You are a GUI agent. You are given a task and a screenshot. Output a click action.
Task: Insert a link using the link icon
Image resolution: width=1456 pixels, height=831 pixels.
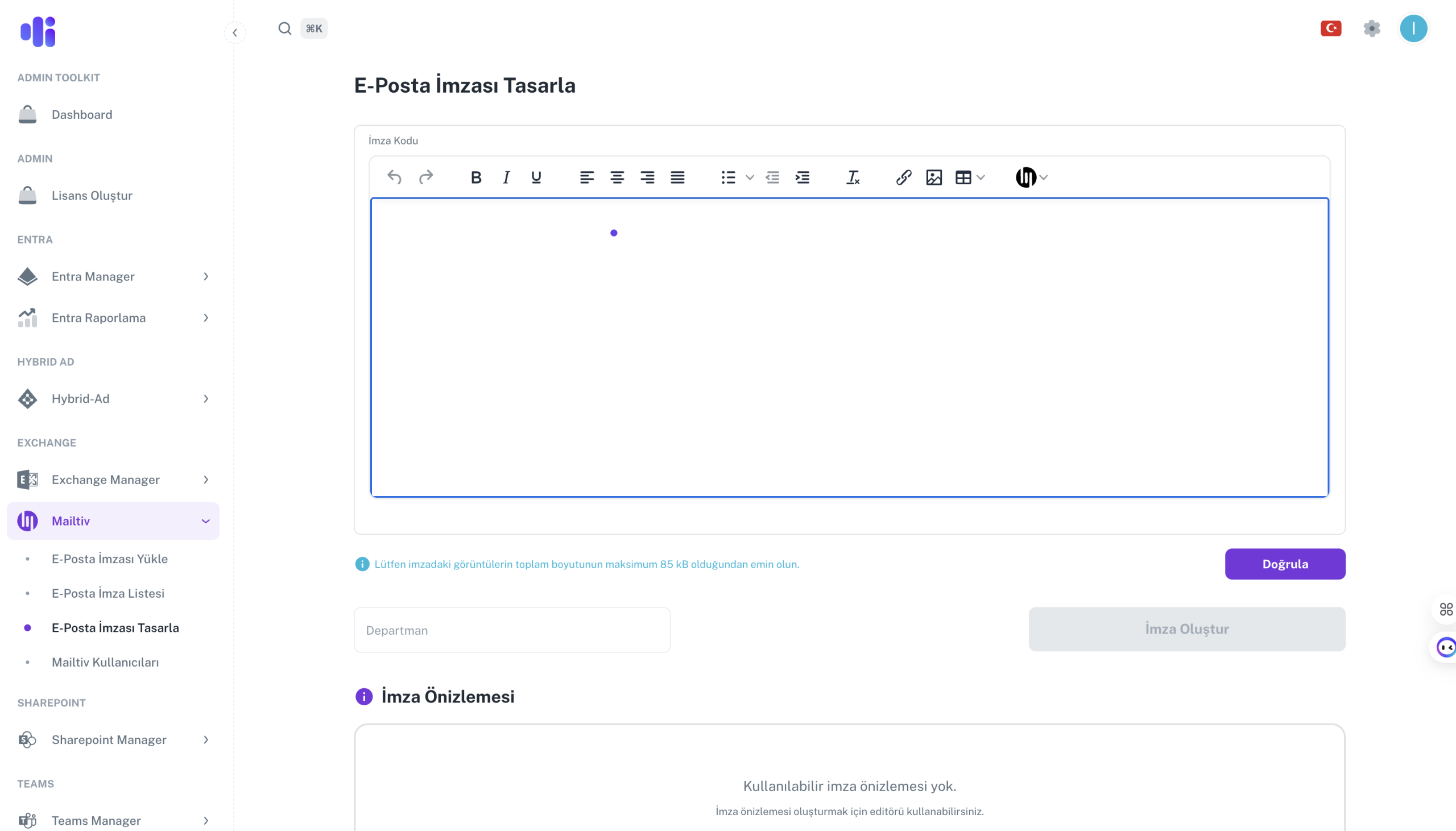[903, 177]
